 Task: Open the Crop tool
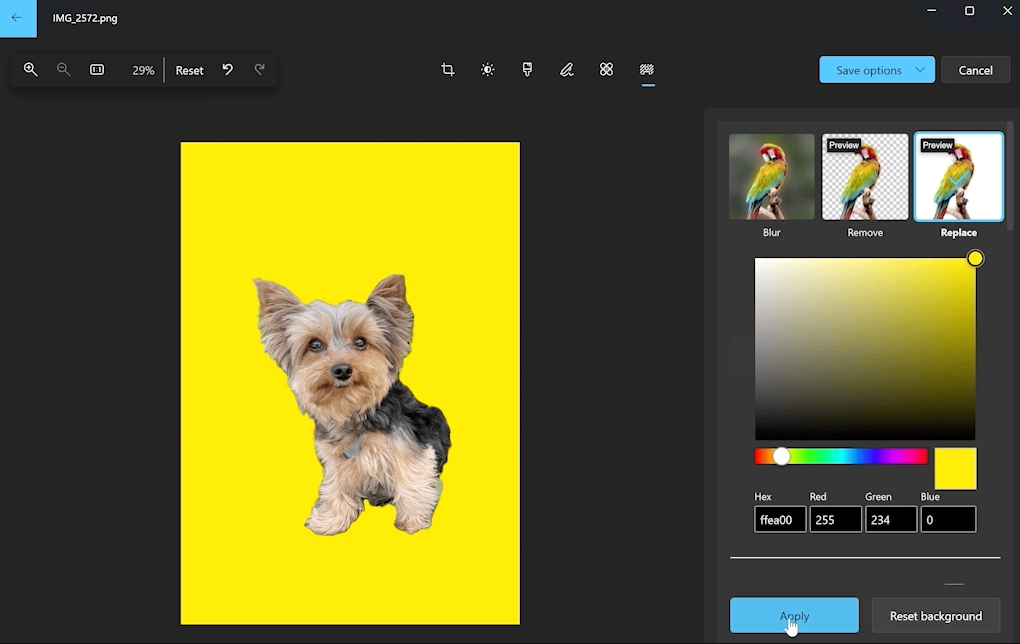click(448, 70)
